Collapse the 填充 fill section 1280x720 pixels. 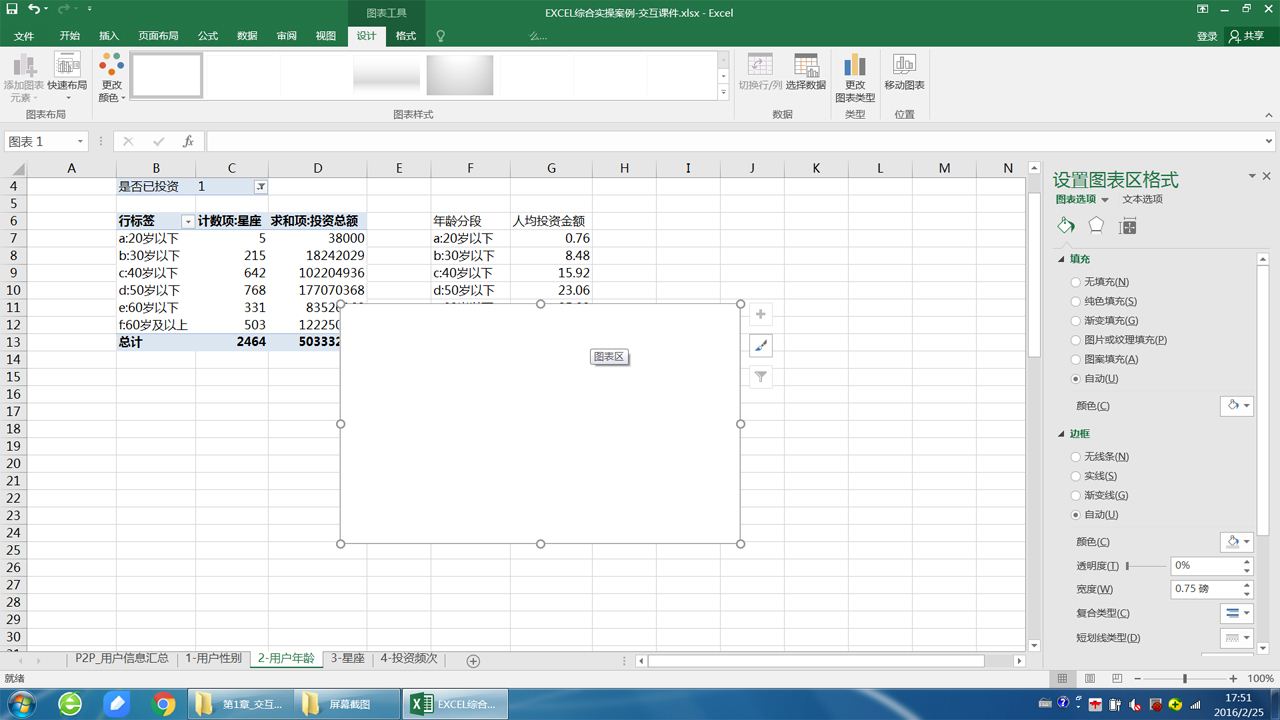pyautogui.click(x=1062, y=259)
